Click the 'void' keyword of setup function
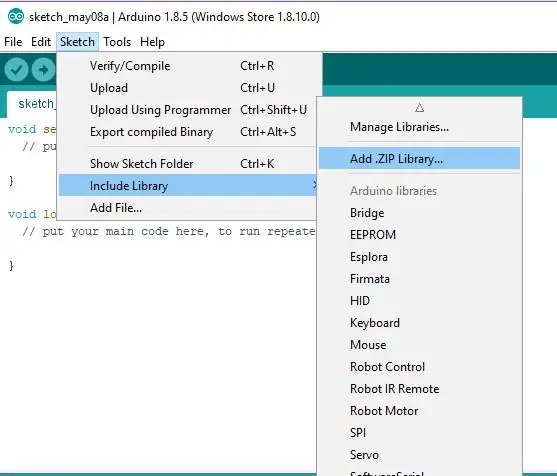This screenshot has width=557, height=476. pos(22,129)
